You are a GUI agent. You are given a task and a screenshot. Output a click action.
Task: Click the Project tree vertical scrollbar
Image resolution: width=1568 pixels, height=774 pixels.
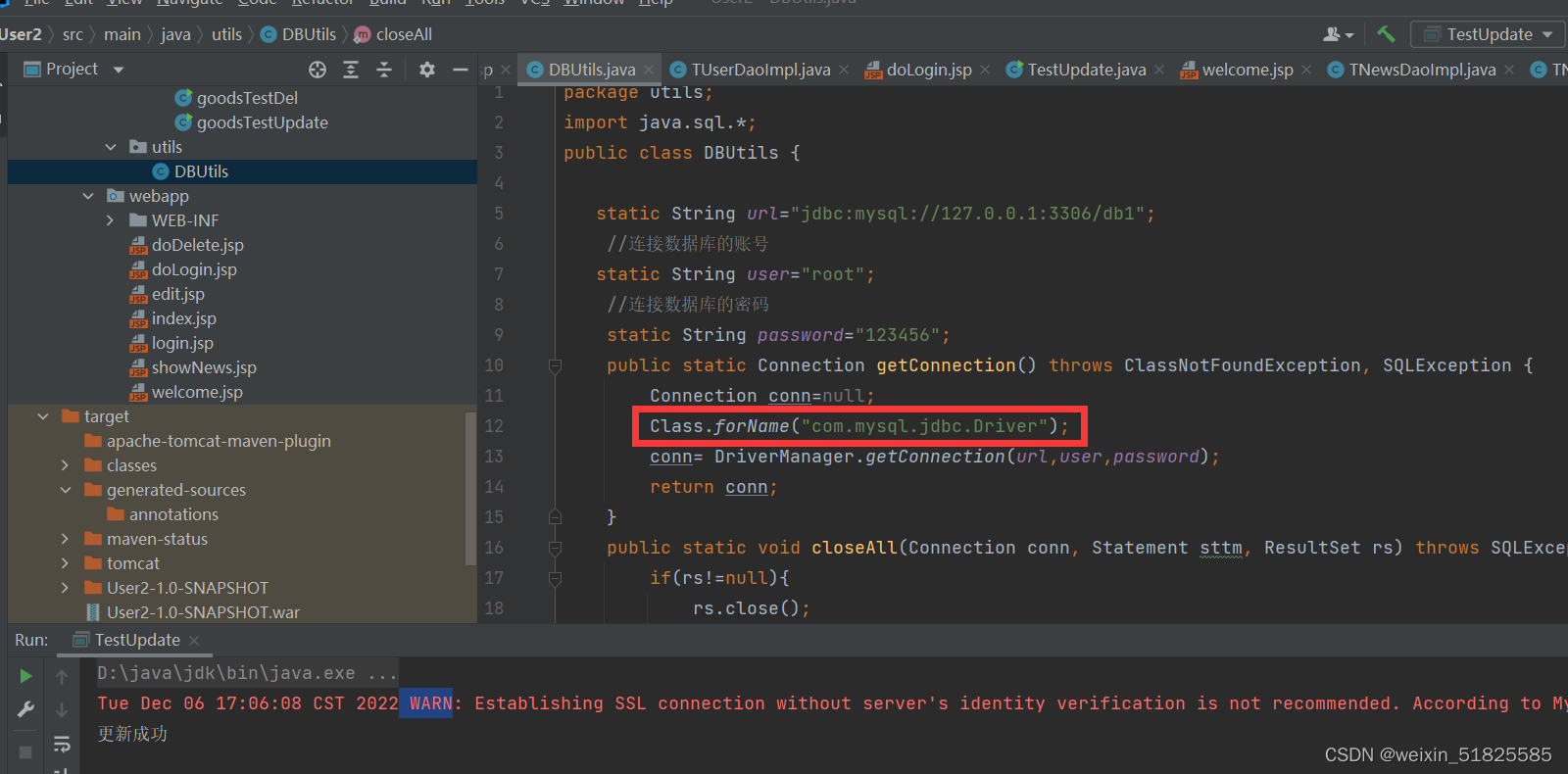tap(470, 489)
